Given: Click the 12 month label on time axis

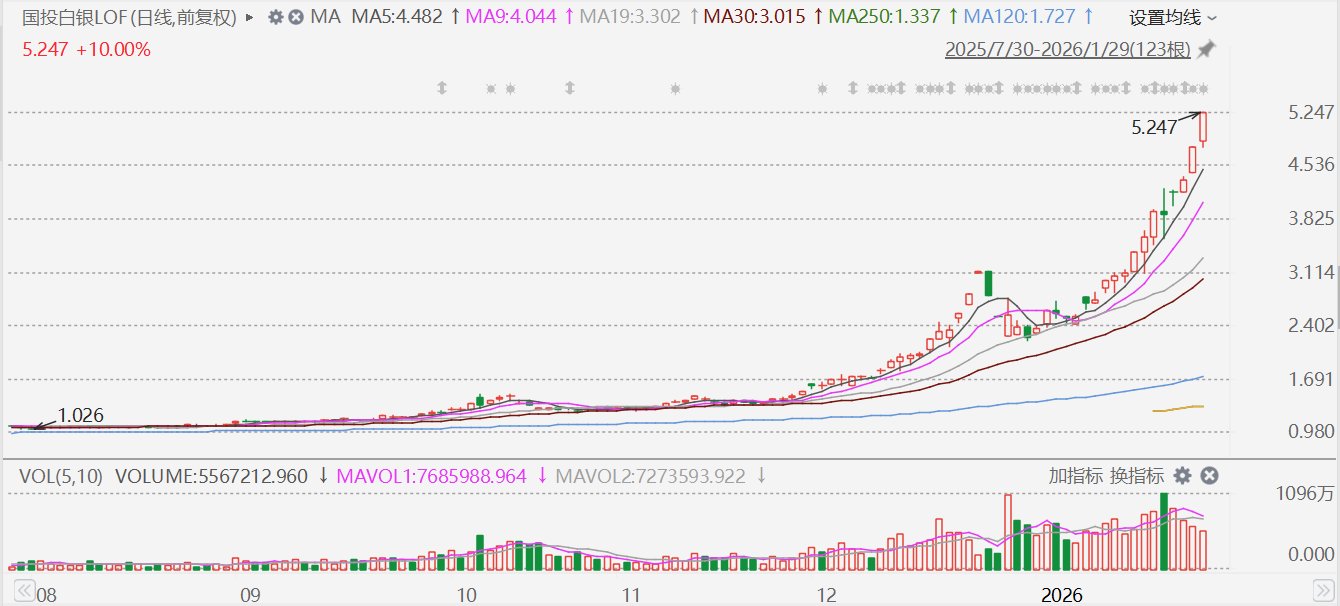Looking at the screenshot, I should click(x=825, y=594).
